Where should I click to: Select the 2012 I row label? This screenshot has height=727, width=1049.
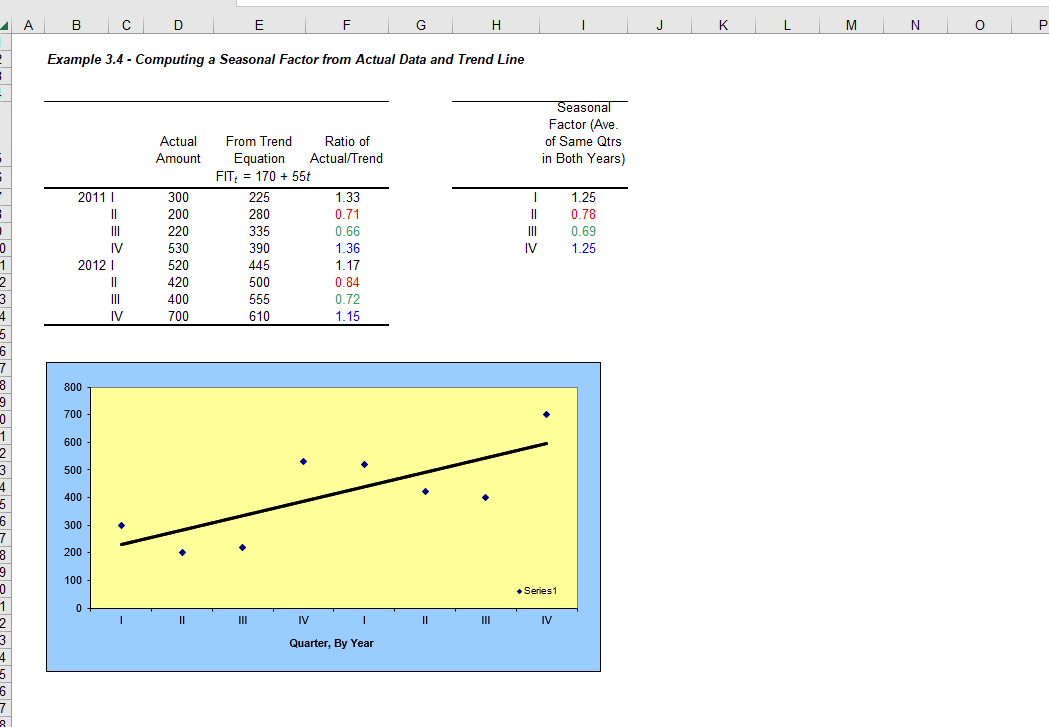click(96, 266)
